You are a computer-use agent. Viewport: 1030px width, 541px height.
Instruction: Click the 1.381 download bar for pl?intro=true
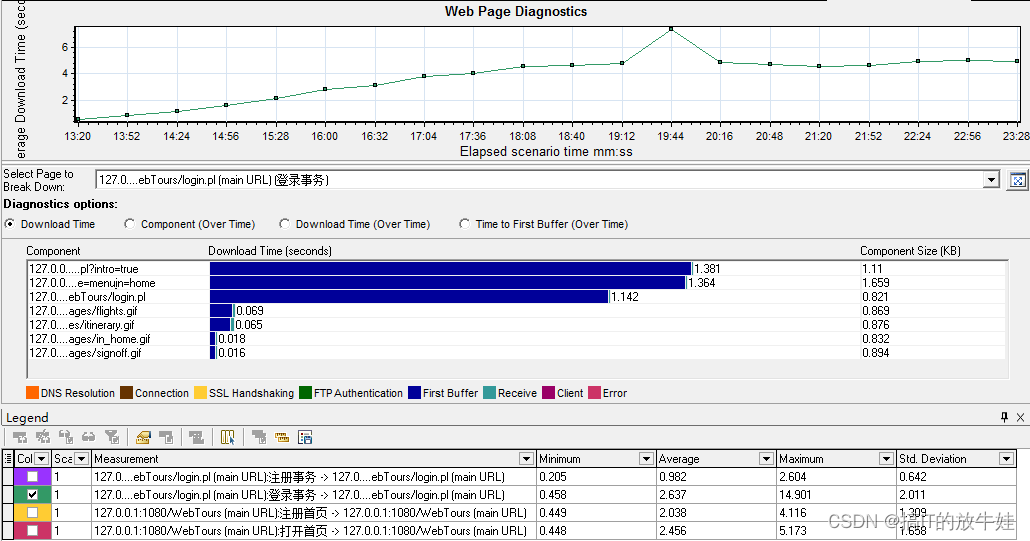pyautogui.click(x=451, y=269)
